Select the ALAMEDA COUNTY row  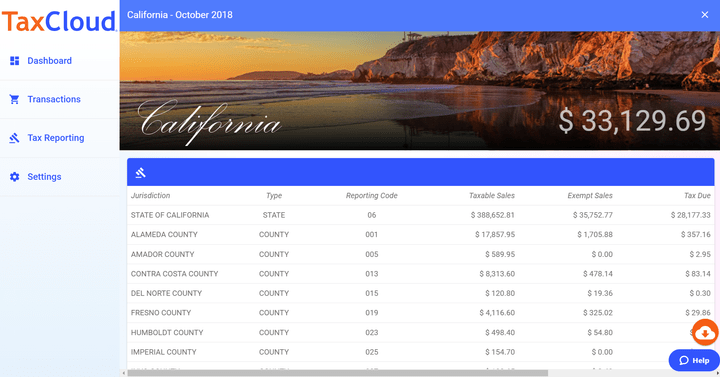[x=421, y=234]
